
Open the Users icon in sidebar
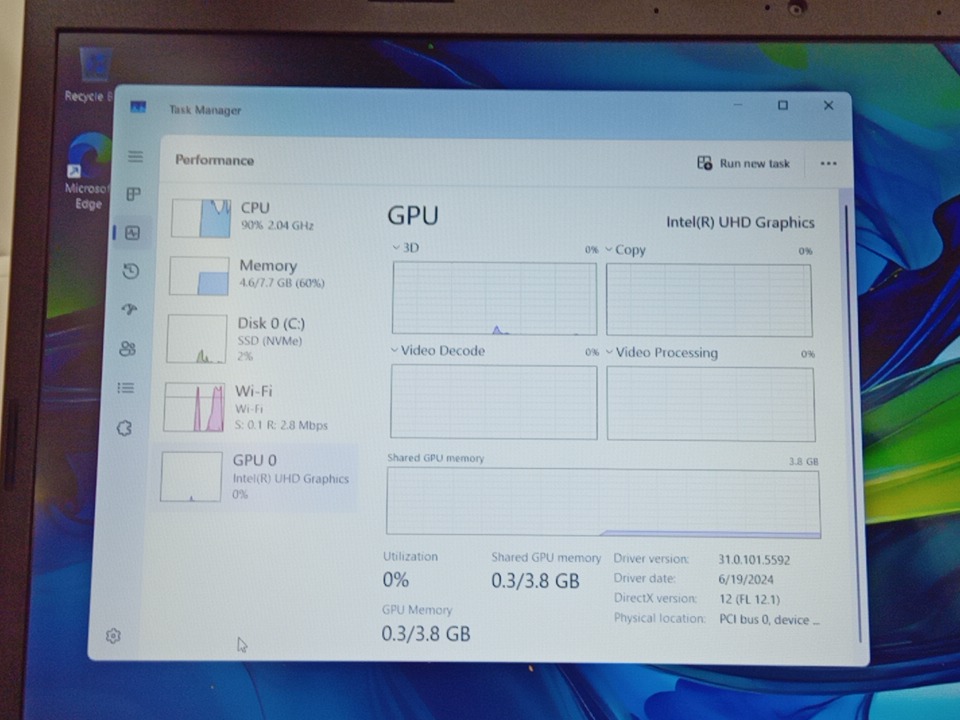(127, 348)
